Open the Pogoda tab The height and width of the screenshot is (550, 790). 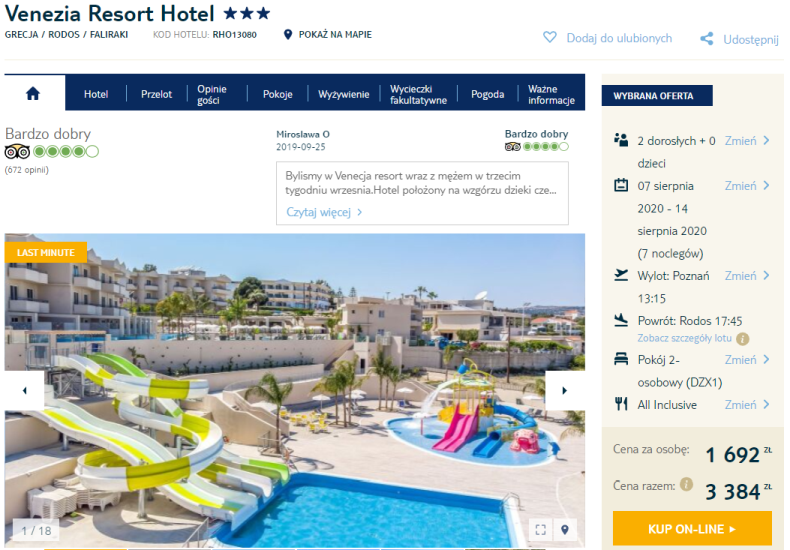[487, 94]
